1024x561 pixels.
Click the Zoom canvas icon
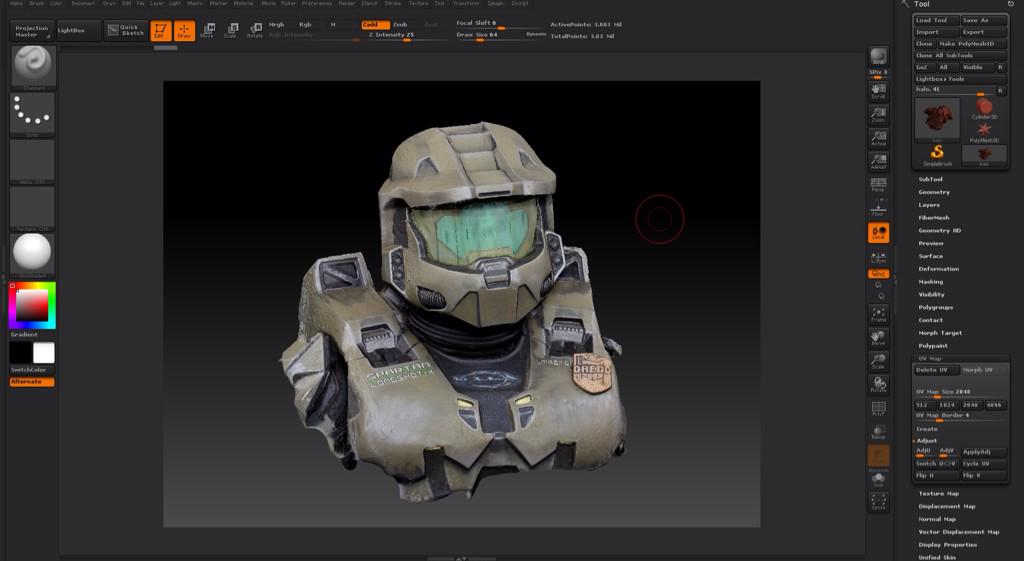[x=878, y=114]
